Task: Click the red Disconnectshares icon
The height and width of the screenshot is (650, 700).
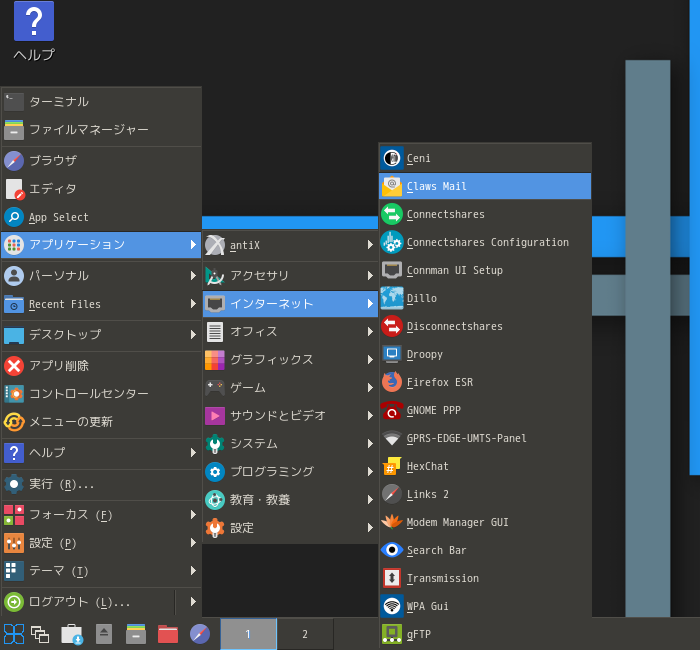Action: [392, 326]
